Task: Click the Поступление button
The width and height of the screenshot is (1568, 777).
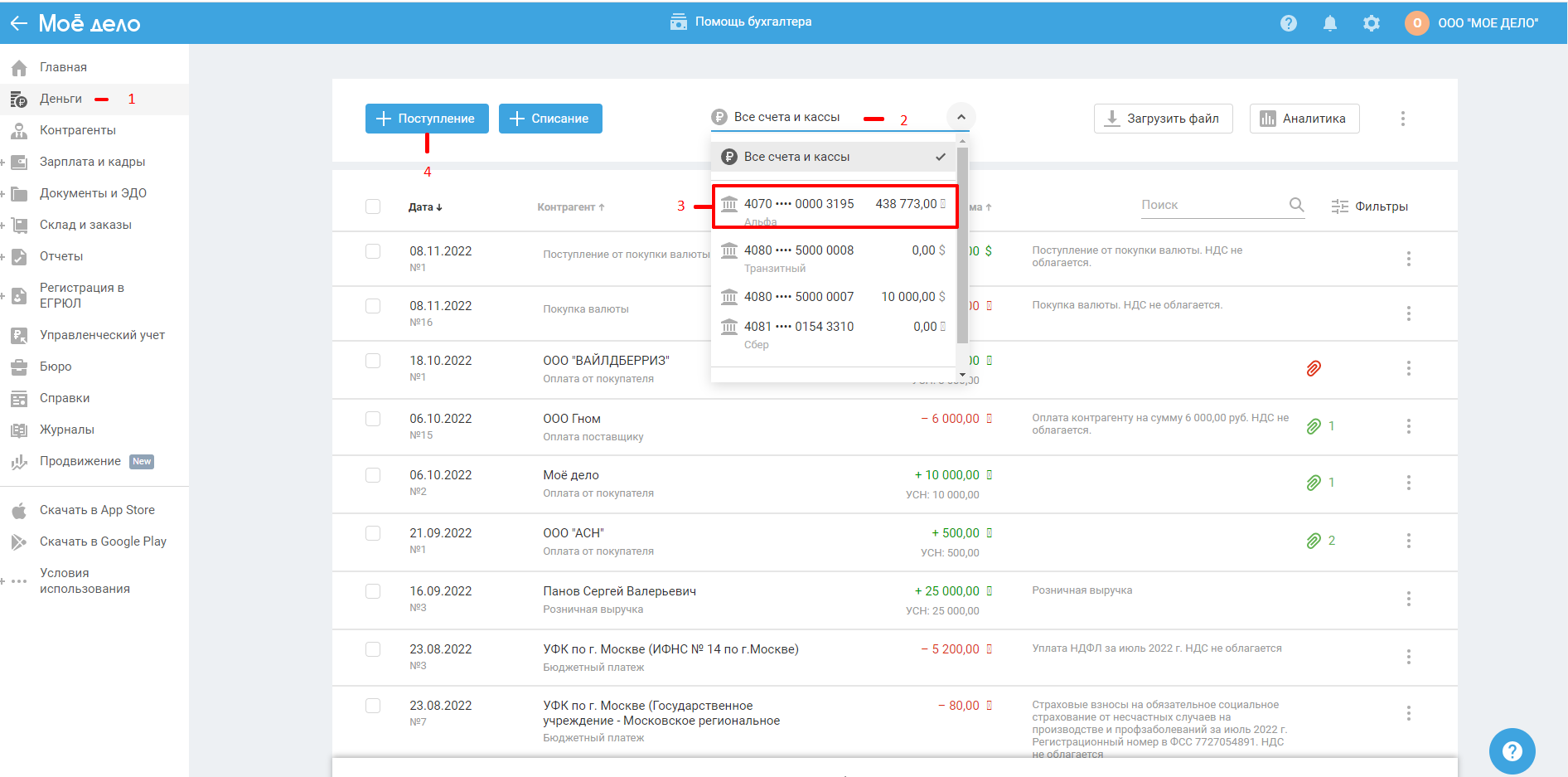Action: point(427,119)
